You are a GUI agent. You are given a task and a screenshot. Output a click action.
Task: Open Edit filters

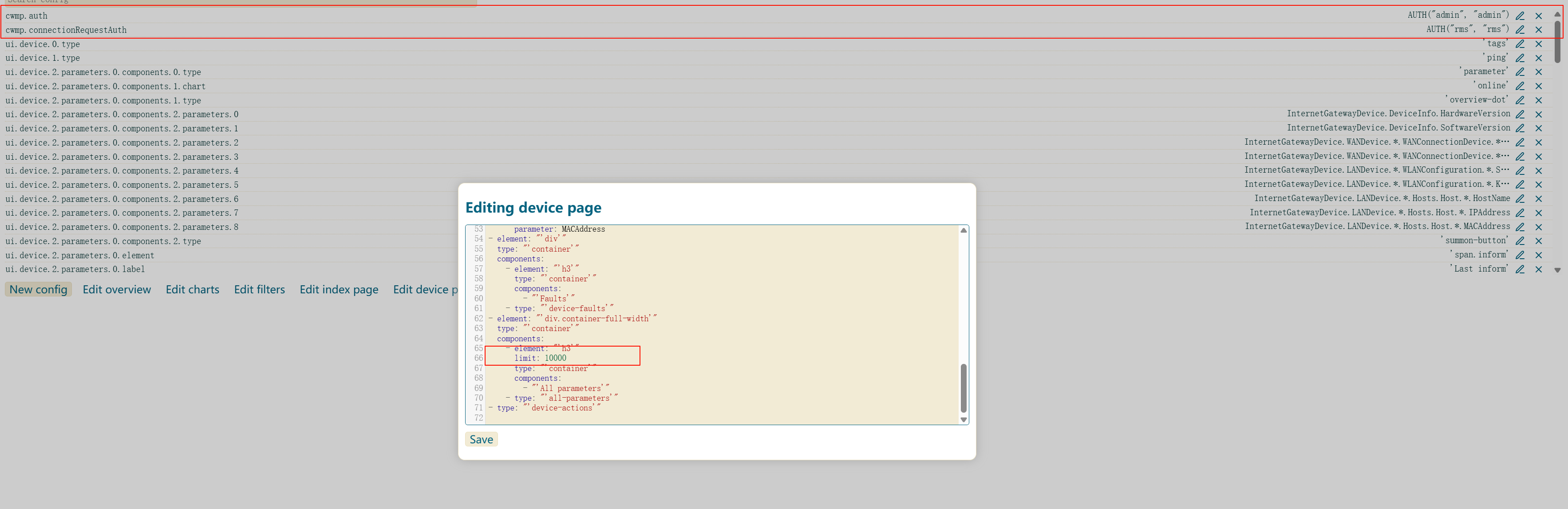point(259,290)
